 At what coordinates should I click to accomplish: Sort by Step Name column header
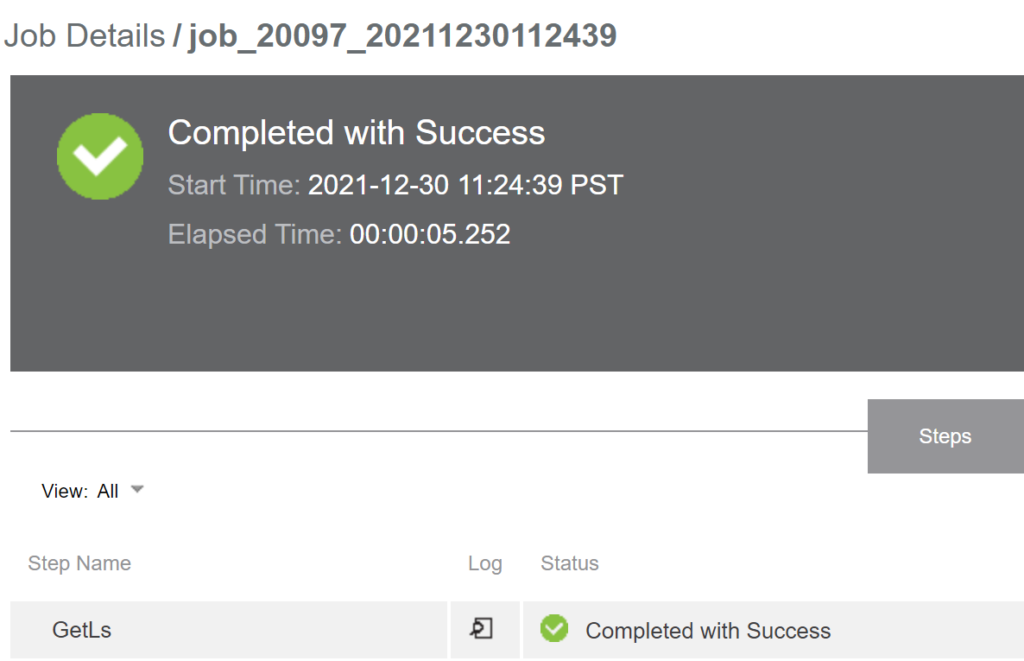click(79, 563)
